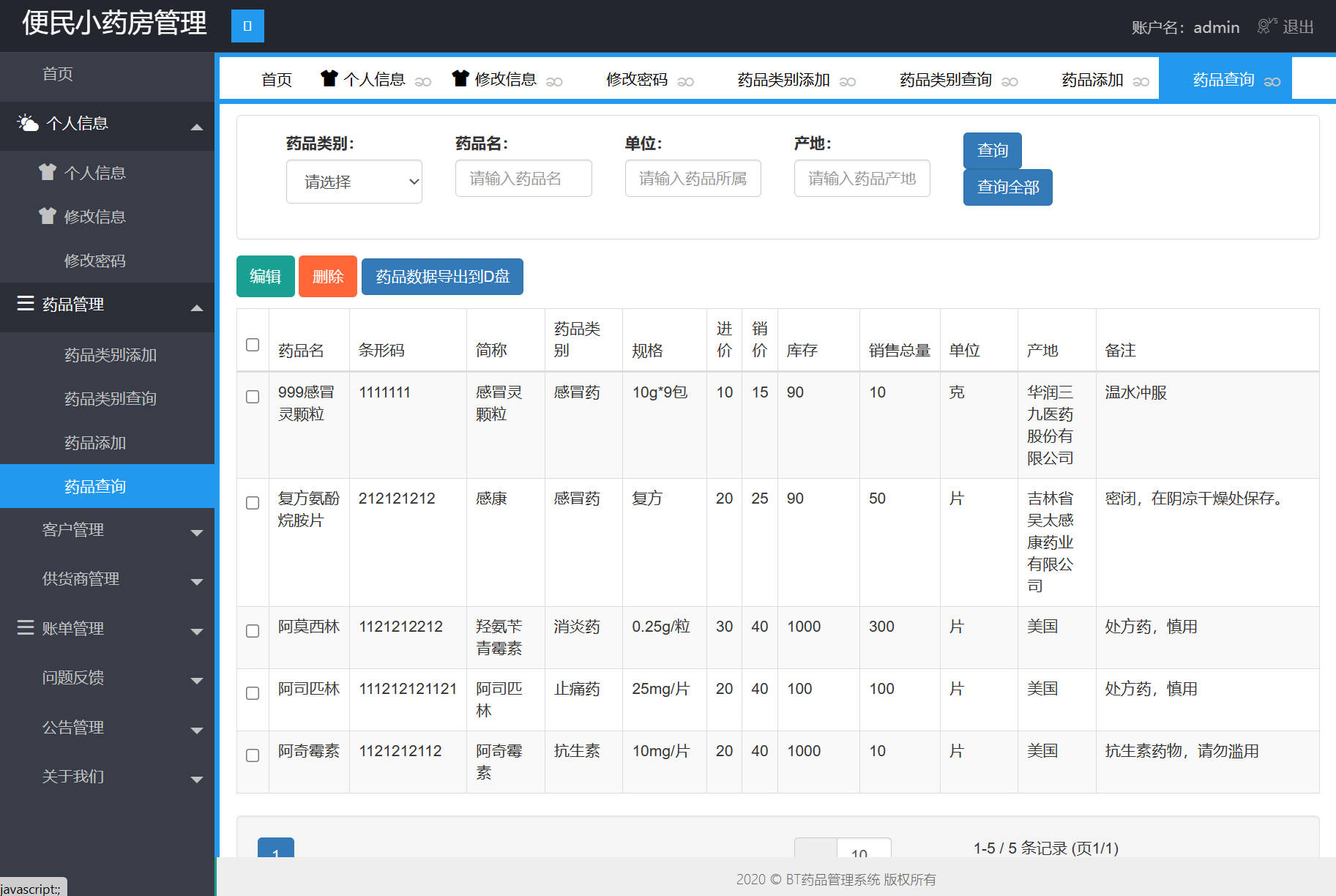Collapse the 个人信息 sidebar section
Image resolution: width=1336 pixels, height=896 pixels.
coord(196,126)
